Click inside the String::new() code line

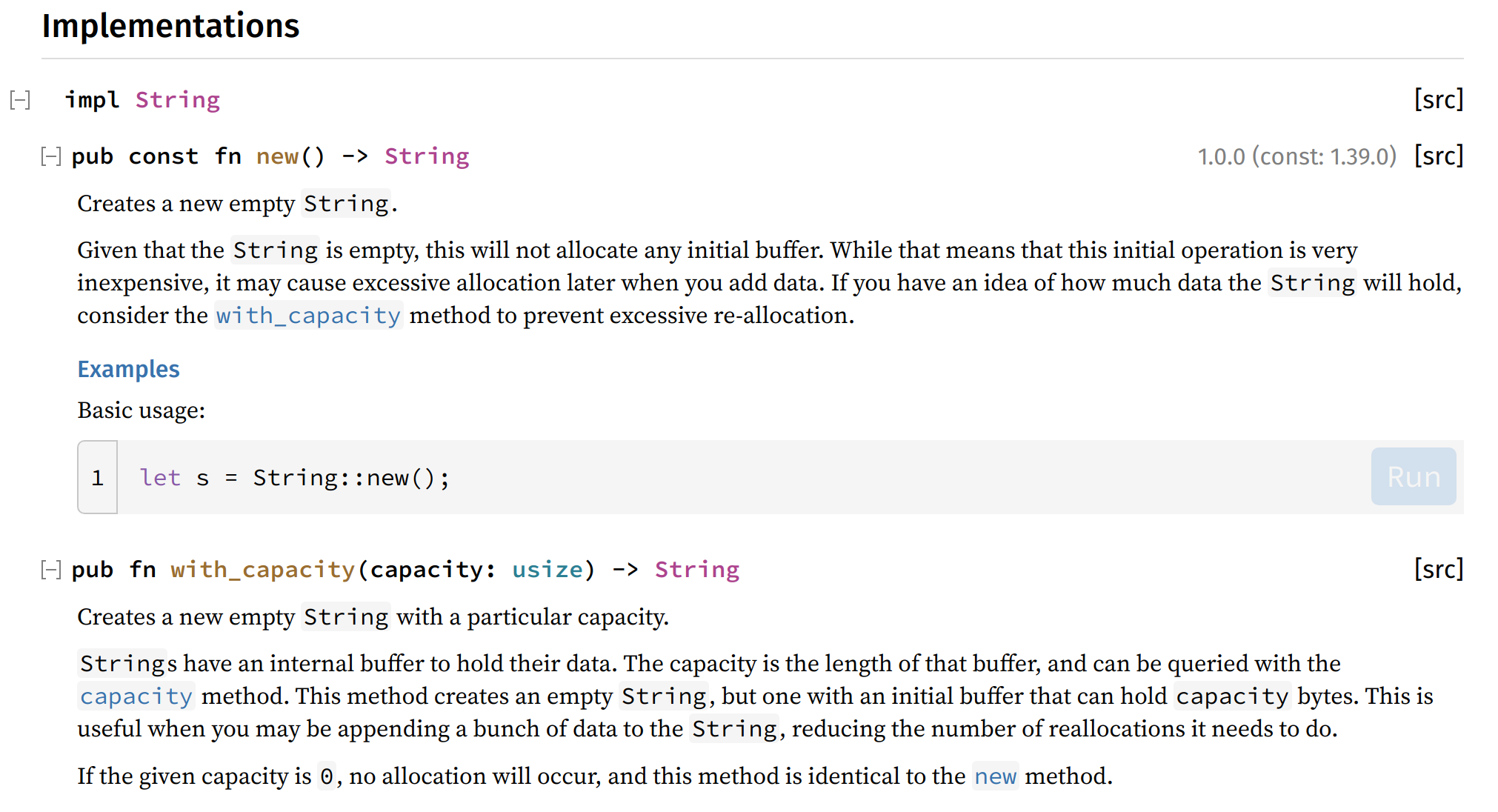295,478
